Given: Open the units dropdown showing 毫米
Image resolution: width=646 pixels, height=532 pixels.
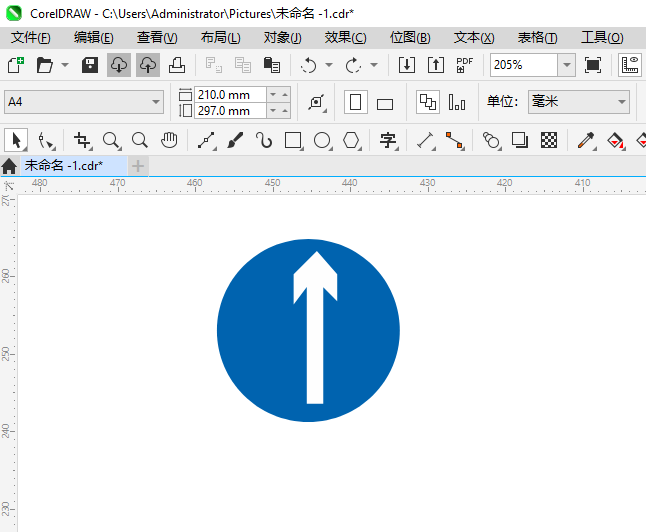Looking at the screenshot, I should point(579,102).
